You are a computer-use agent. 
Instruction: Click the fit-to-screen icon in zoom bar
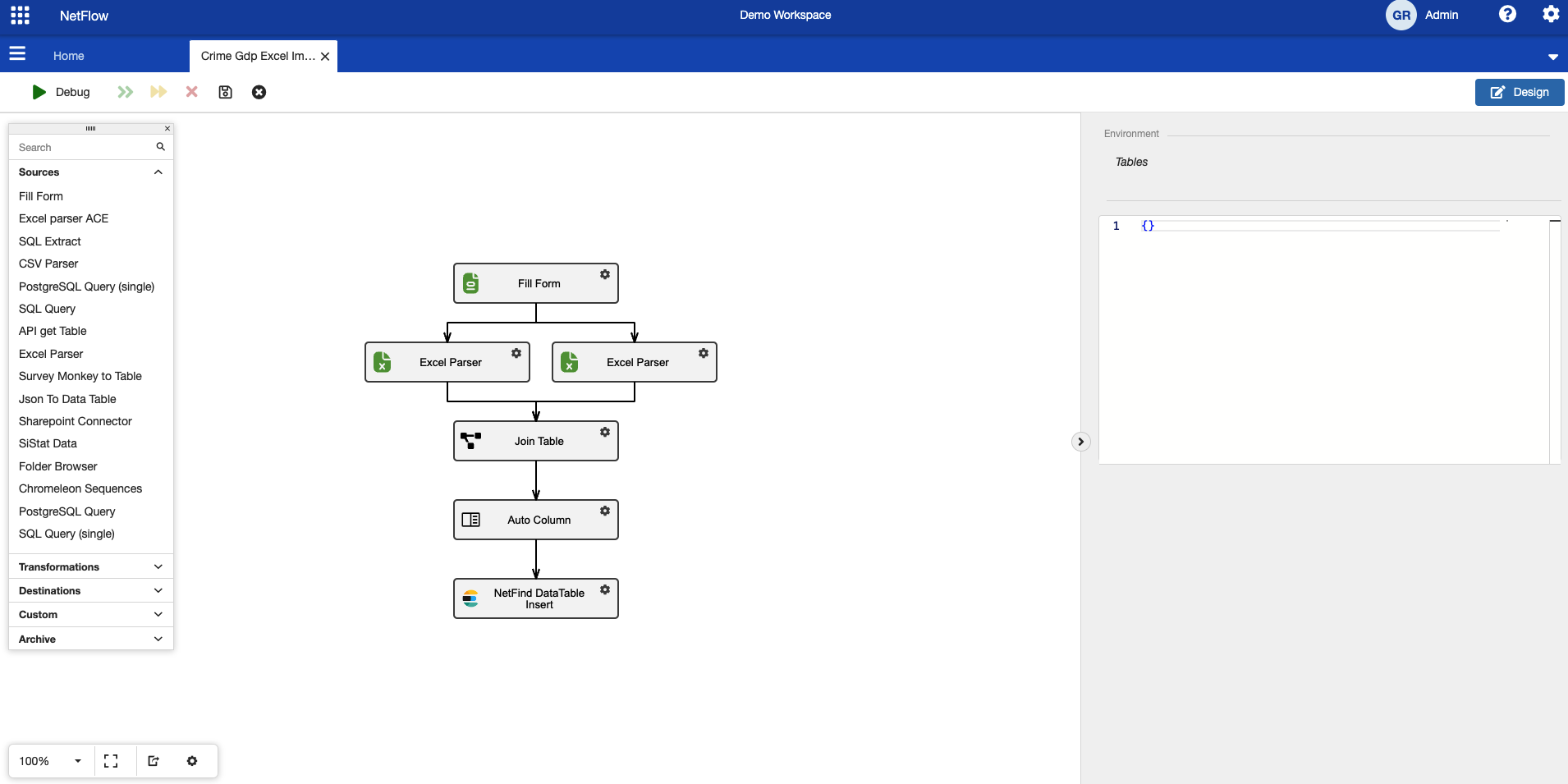pyautogui.click(x=111, y=761)
